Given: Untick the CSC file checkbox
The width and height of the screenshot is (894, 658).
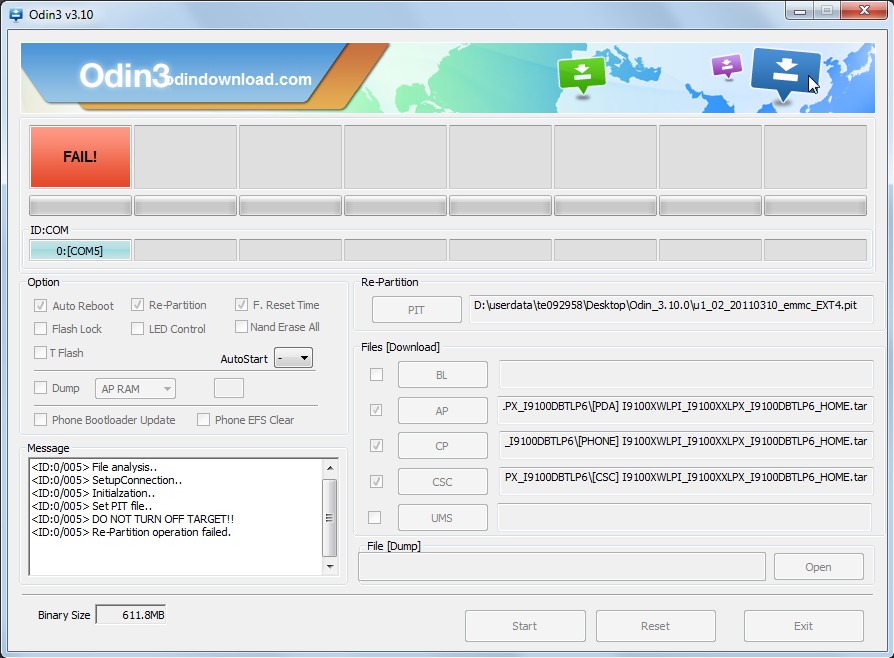Looking at the screenshot, I should (376, 482).
